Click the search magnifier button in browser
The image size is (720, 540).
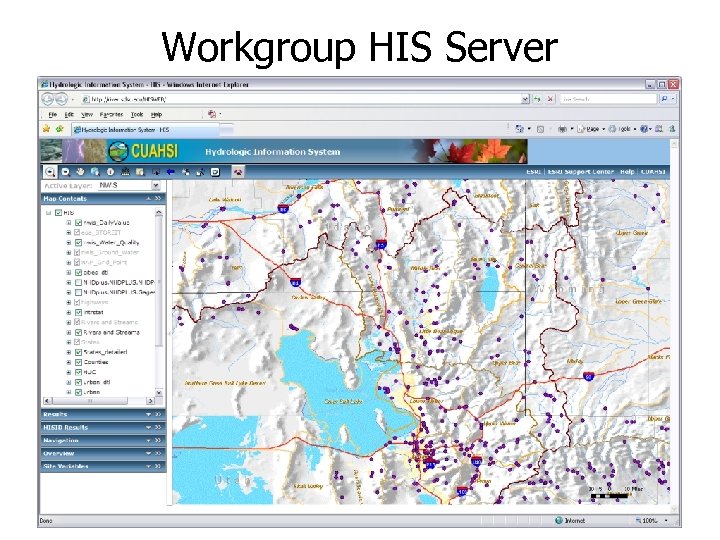point(664,99)
